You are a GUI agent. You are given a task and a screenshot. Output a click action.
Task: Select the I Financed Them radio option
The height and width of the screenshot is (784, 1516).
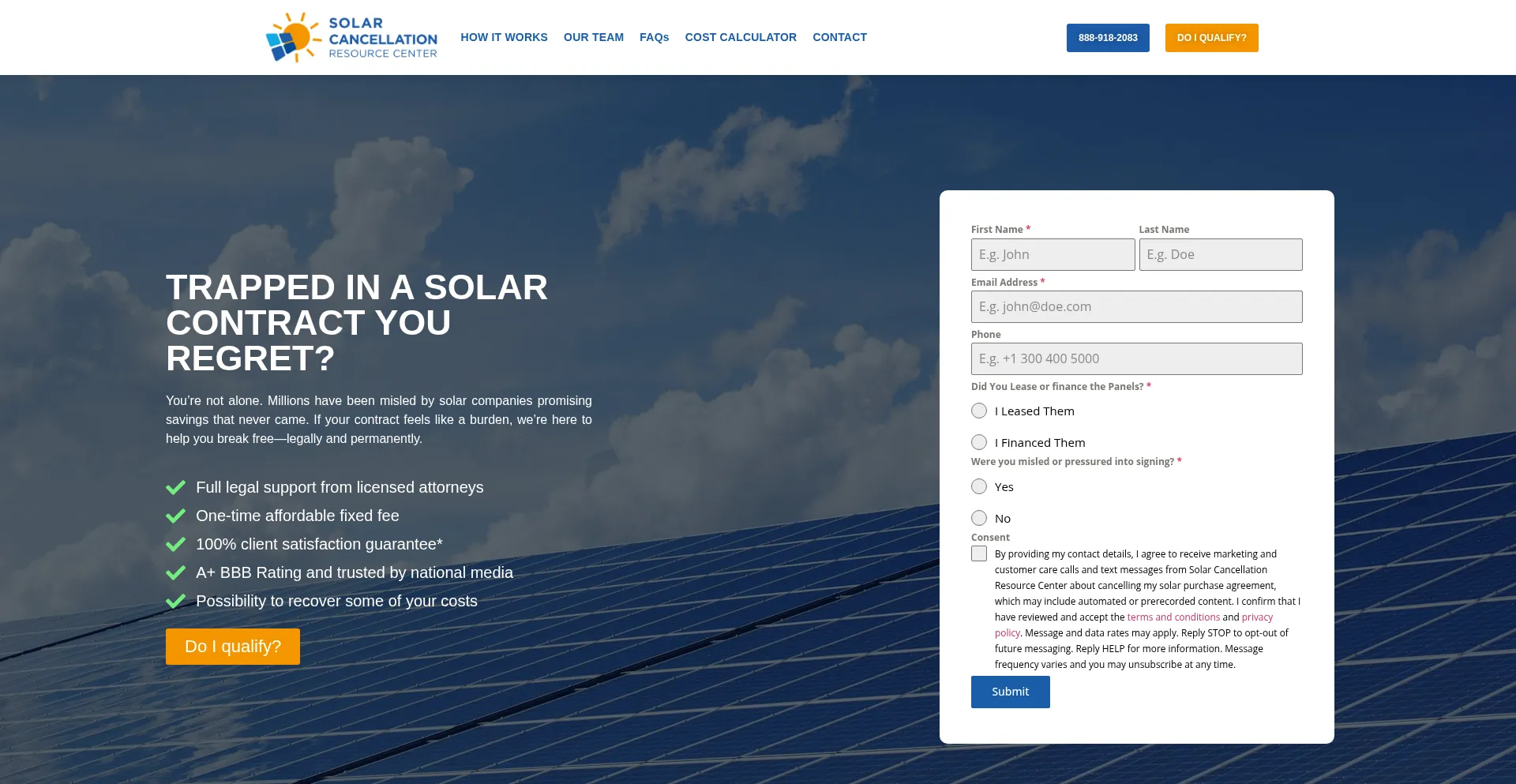[x=979, y=442]
